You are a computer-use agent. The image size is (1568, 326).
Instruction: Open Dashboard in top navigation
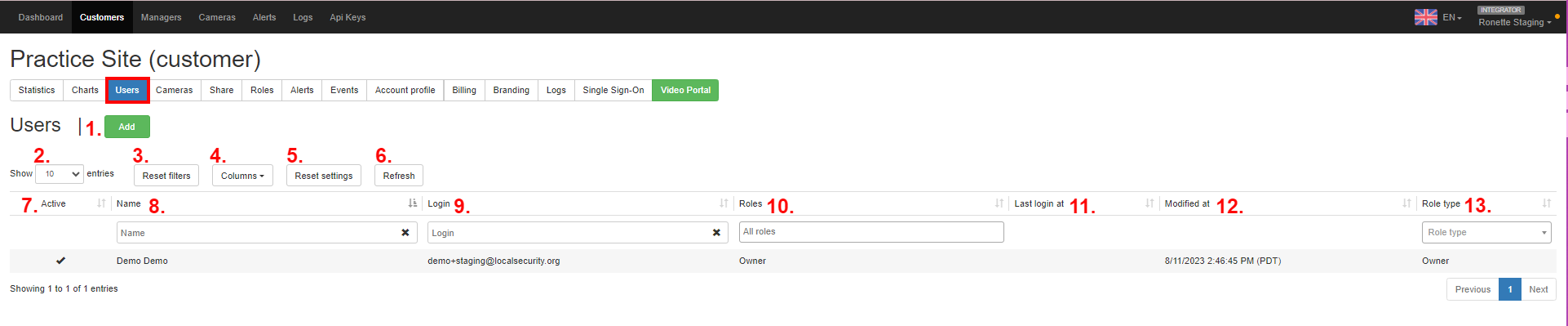click(41, 17)
